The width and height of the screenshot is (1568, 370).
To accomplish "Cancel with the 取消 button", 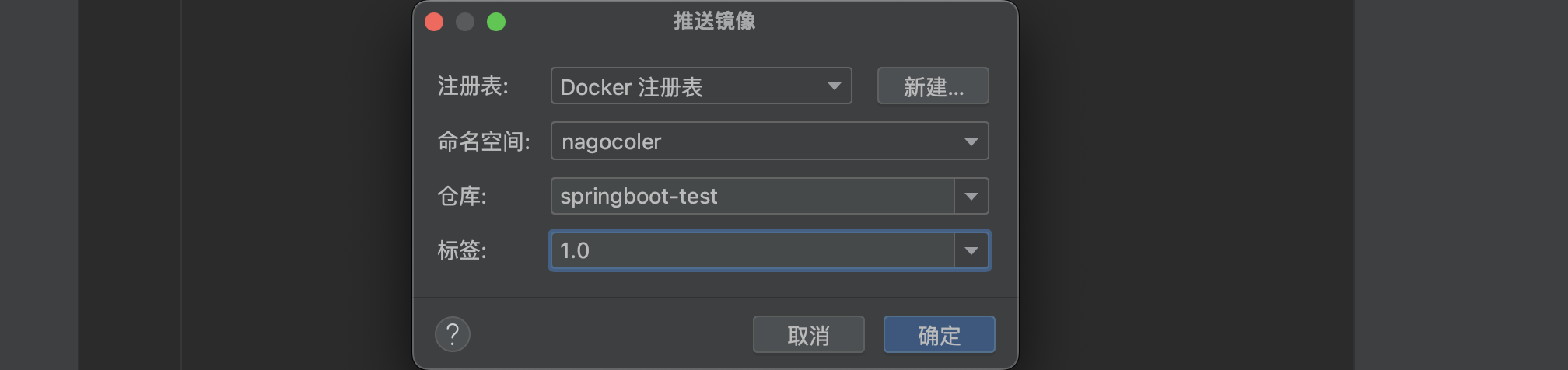I will 809,335.
